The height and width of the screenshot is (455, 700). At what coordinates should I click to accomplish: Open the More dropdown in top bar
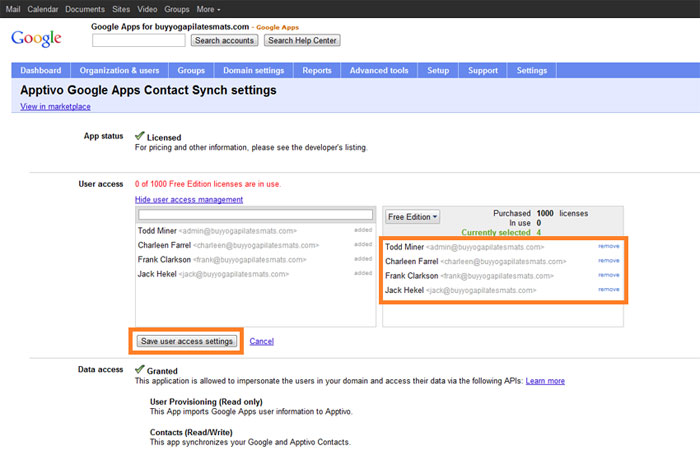point(210,8)
